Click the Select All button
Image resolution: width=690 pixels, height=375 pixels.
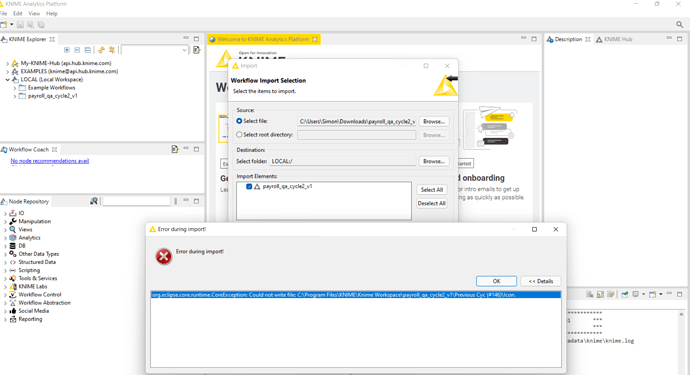pos(432,190)
